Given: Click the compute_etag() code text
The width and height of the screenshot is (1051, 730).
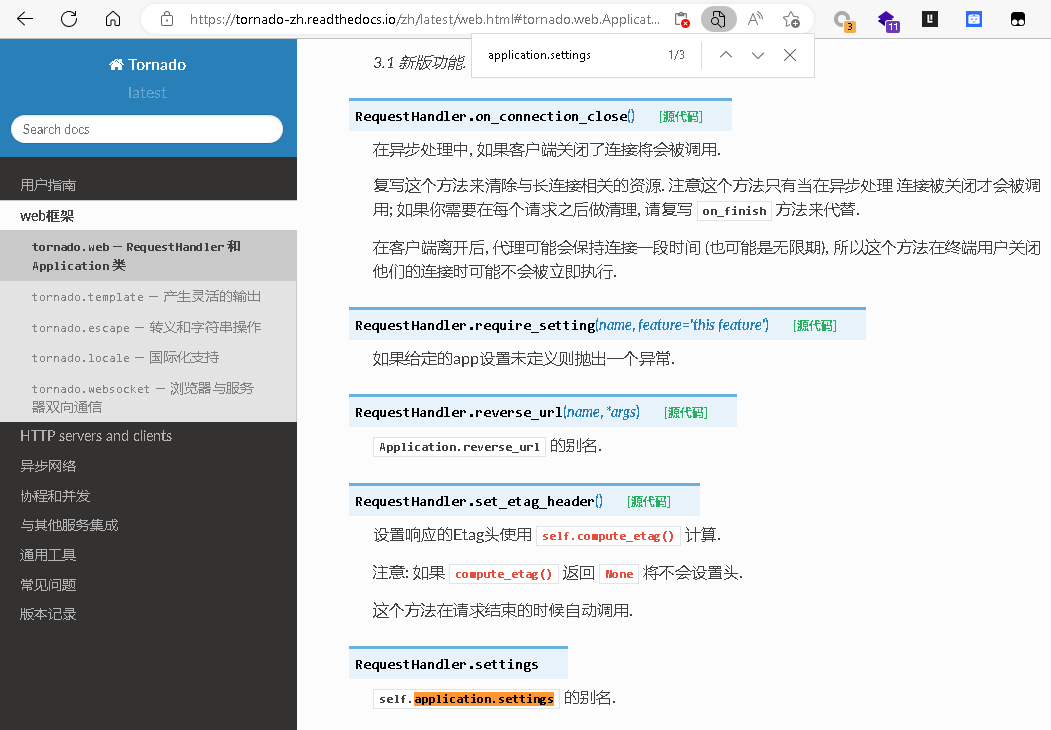Looking at the screenshot, I should click(x=503, y=574).
